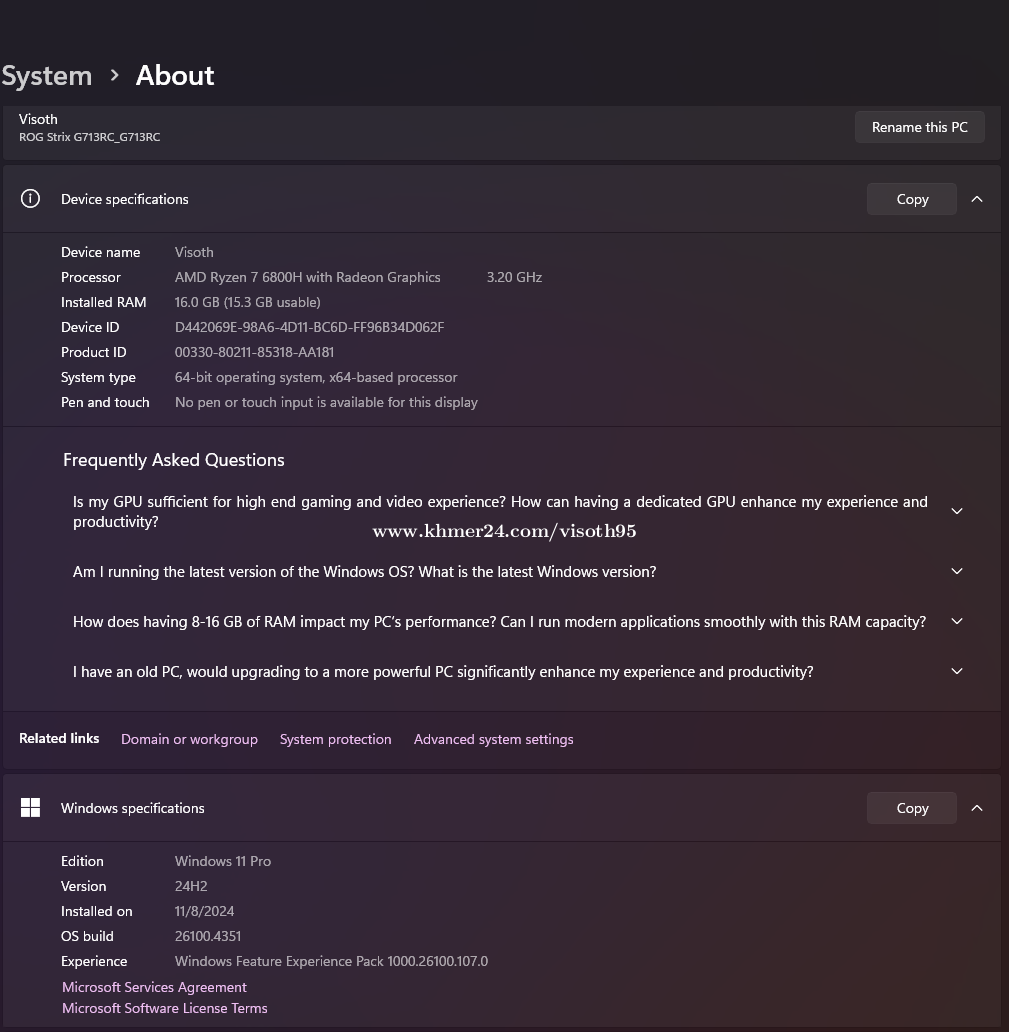
Task: Open System protection link
Action: (x=336, y=739)
